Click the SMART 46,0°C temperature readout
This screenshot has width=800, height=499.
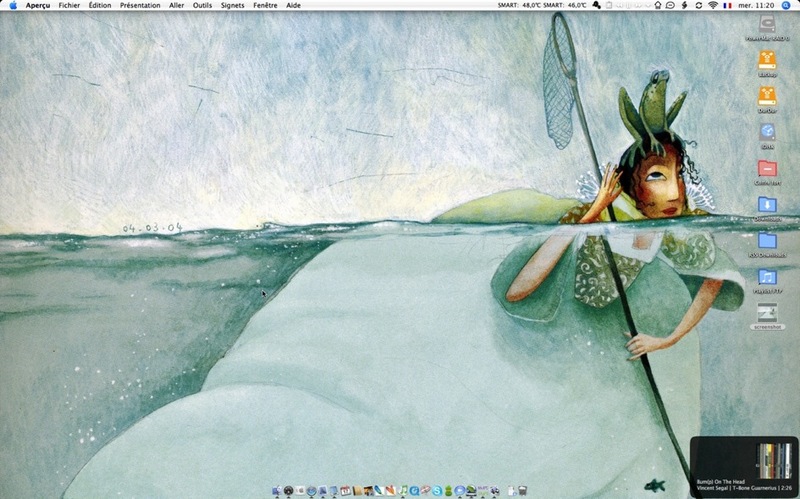[565, 6]
